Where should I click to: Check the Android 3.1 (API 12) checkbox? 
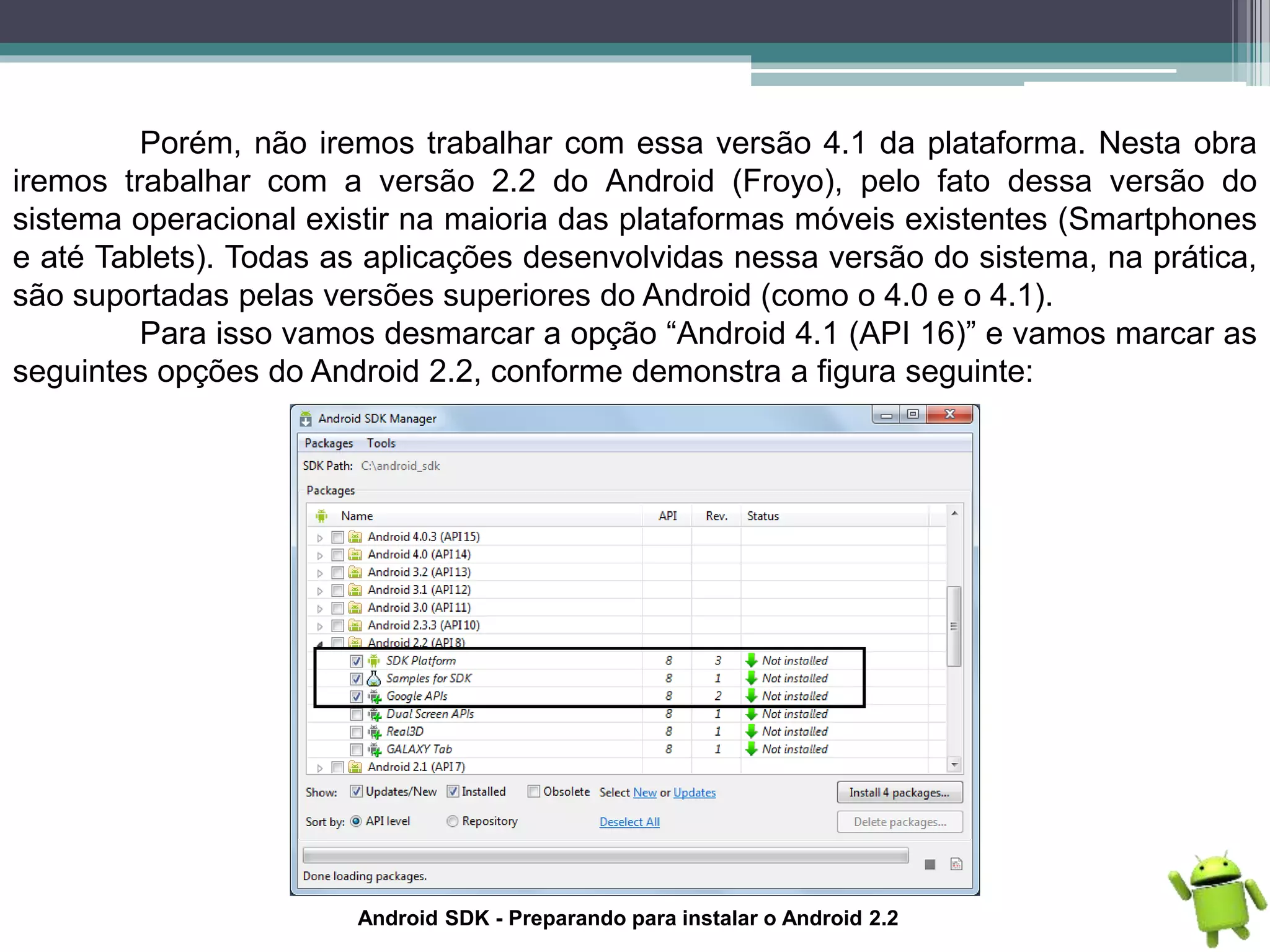tap(338, 590)
